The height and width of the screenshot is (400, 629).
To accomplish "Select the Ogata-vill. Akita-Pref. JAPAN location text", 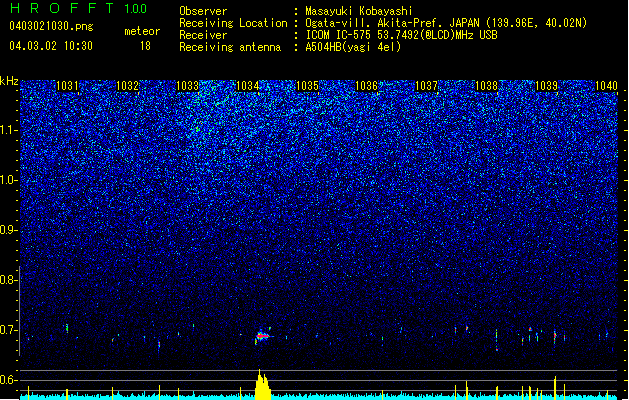I will click(446, 23).
